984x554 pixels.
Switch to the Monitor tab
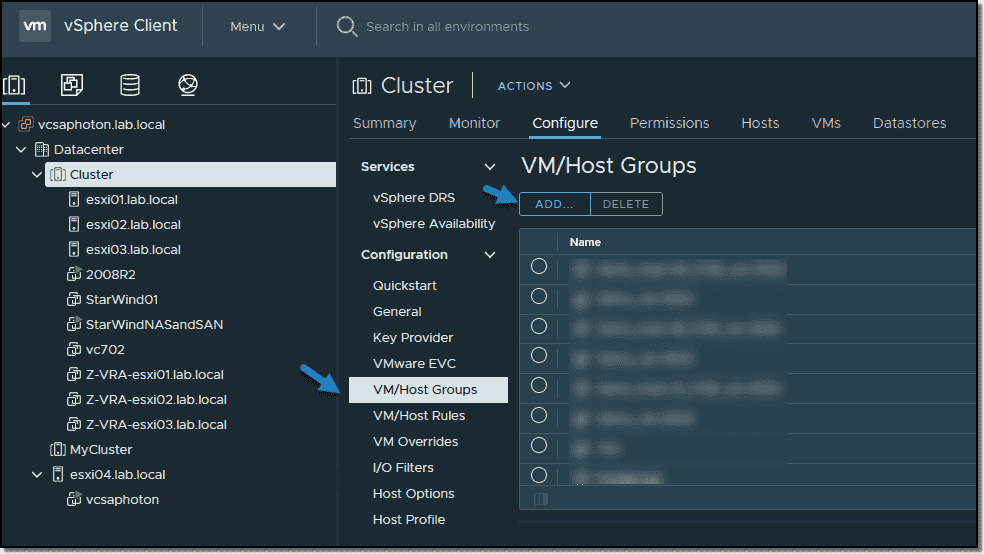(x=474, y=123)
